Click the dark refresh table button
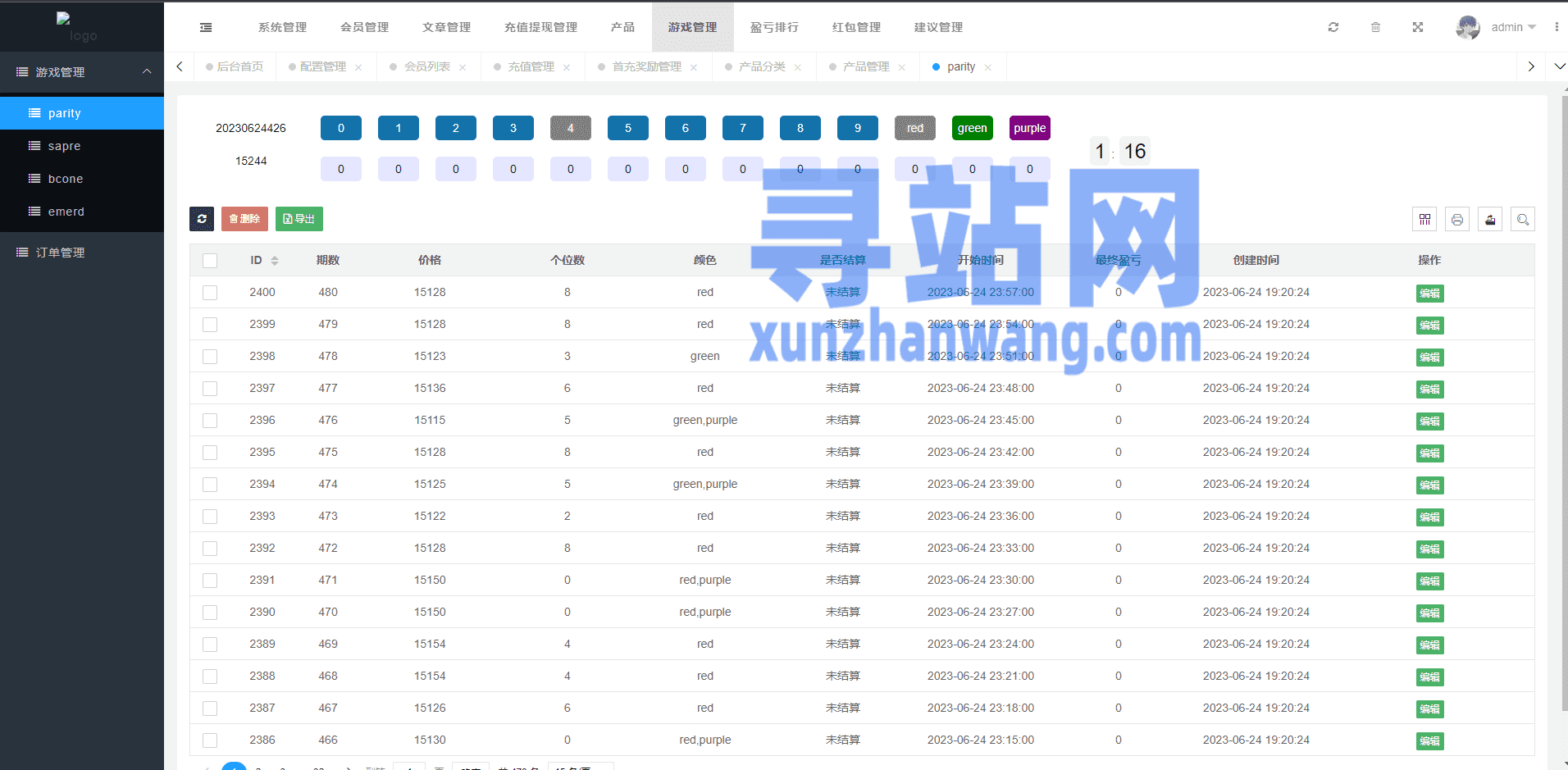 click(x=202, y=219)
